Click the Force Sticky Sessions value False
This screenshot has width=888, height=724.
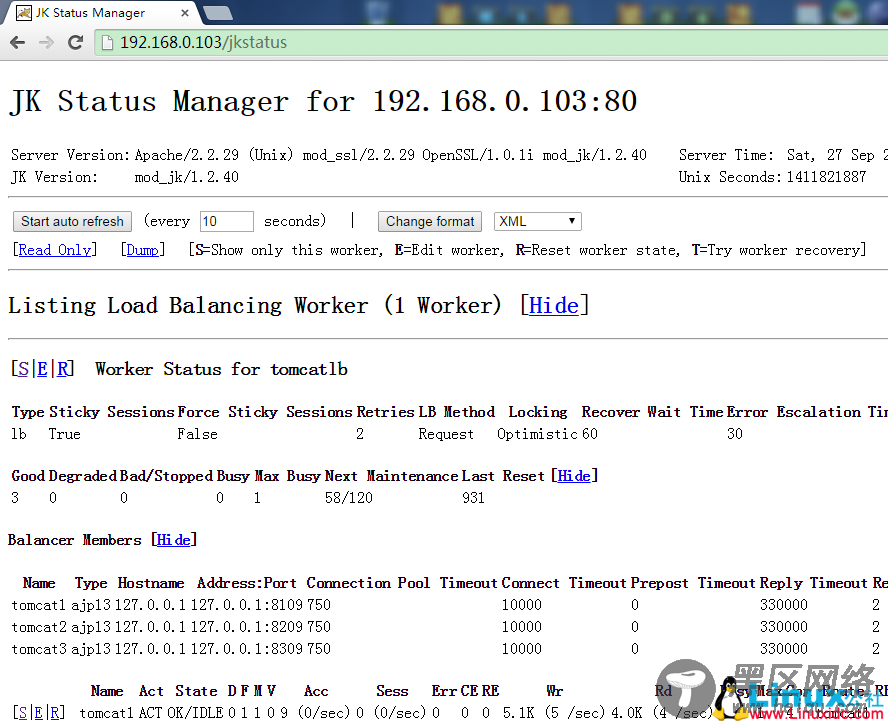pyautogui.click(x=197, y=434)
